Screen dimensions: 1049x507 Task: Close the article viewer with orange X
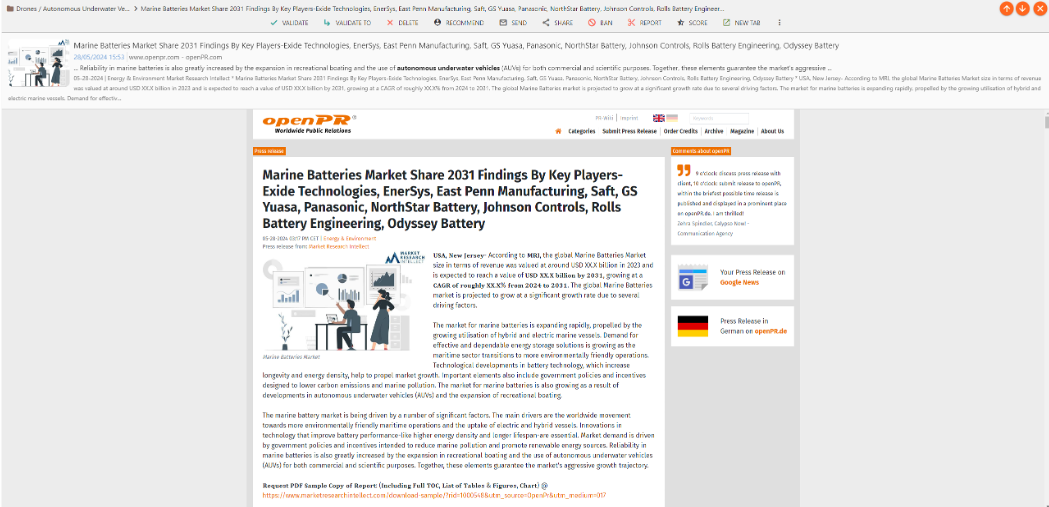(1039, 8)
